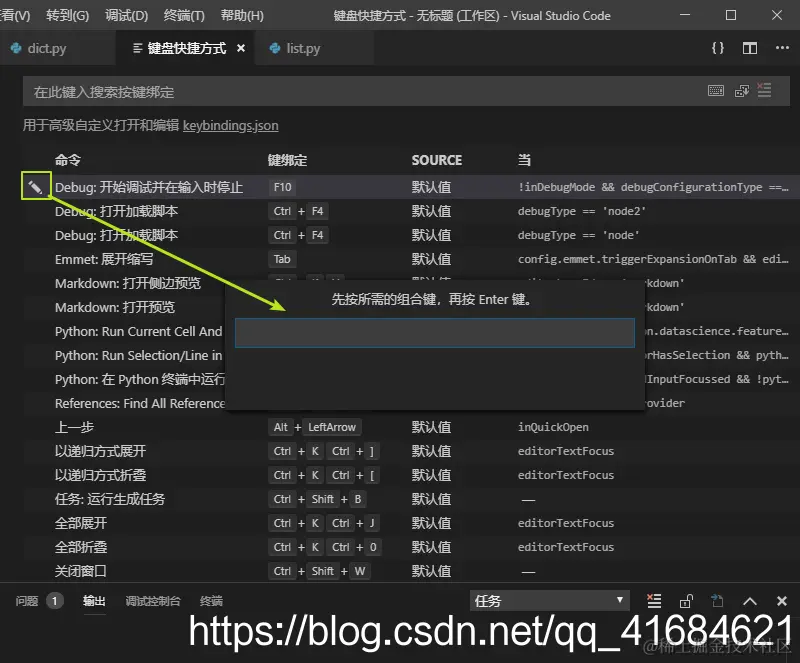
Task: Toggle record keys keyboard icon in search
Action: pyautogui.click(x=716, y=91)
